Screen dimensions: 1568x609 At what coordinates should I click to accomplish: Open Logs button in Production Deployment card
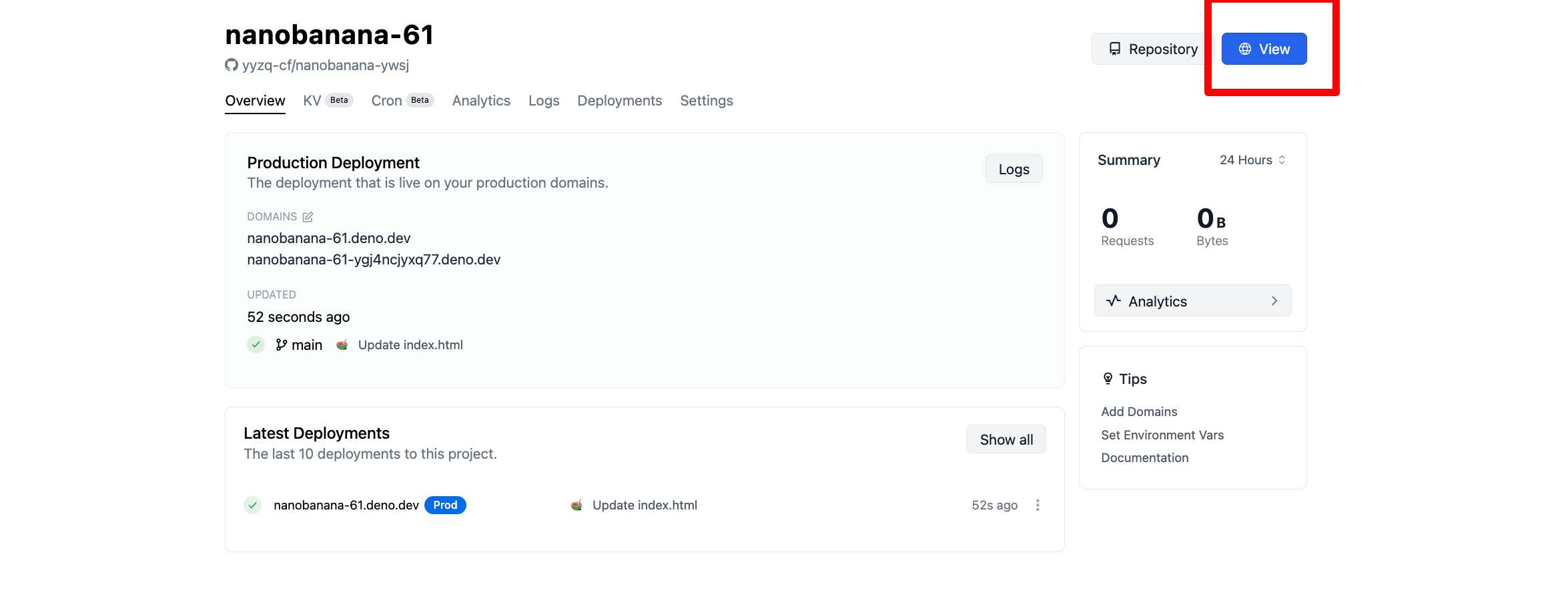[x=1014, y=170]
